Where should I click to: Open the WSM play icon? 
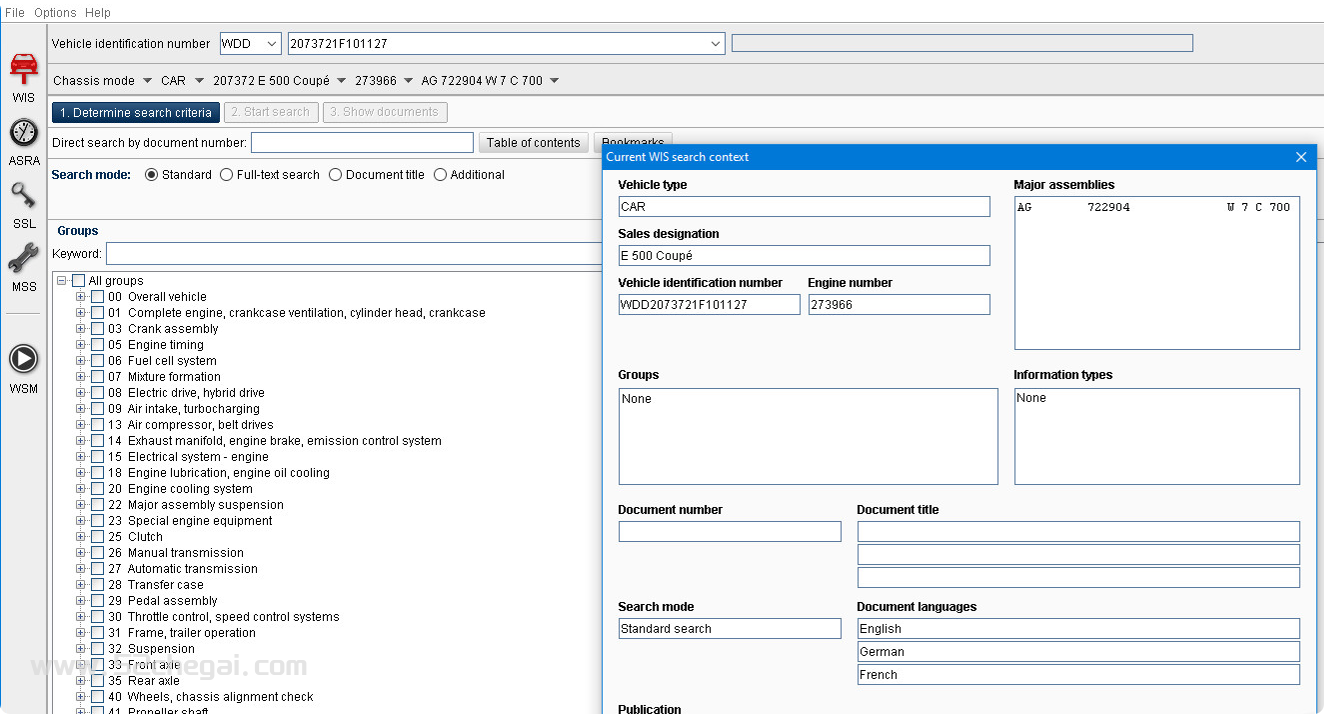click(24, 359)
